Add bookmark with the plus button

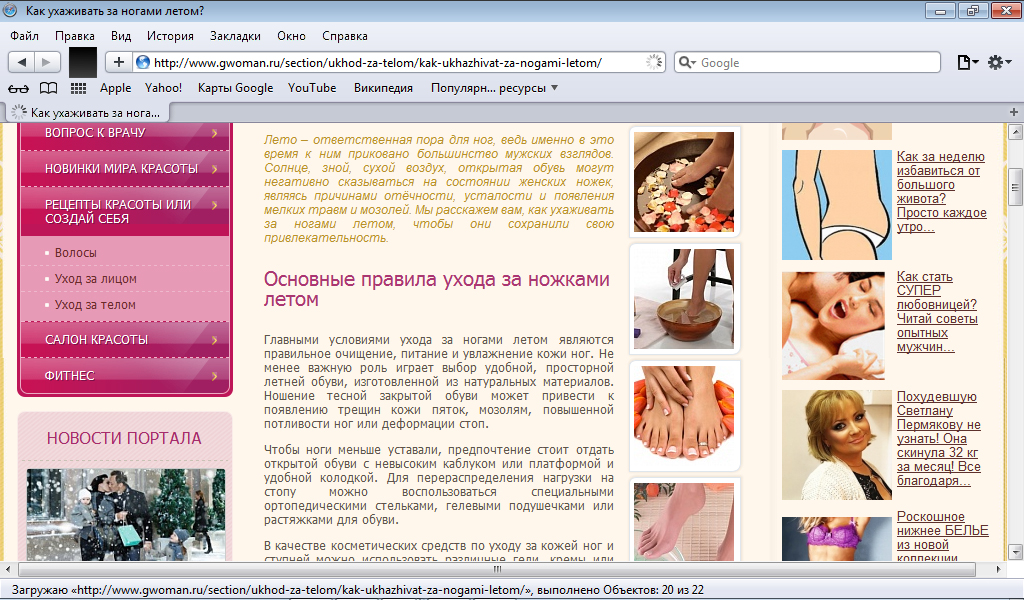tap(118, 62)
